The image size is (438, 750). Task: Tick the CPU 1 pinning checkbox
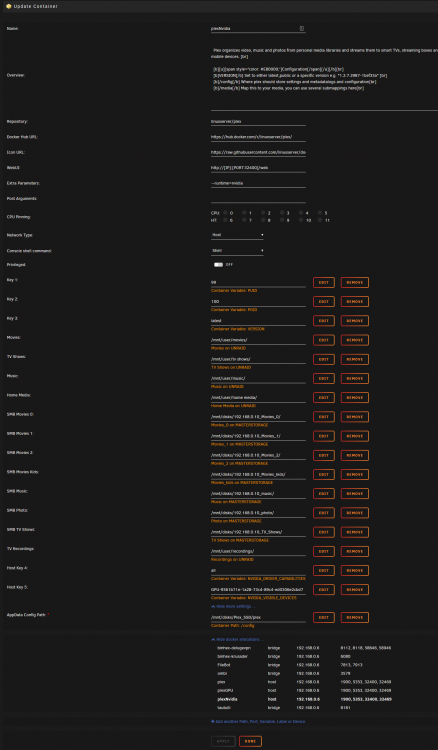pos(244,213)
